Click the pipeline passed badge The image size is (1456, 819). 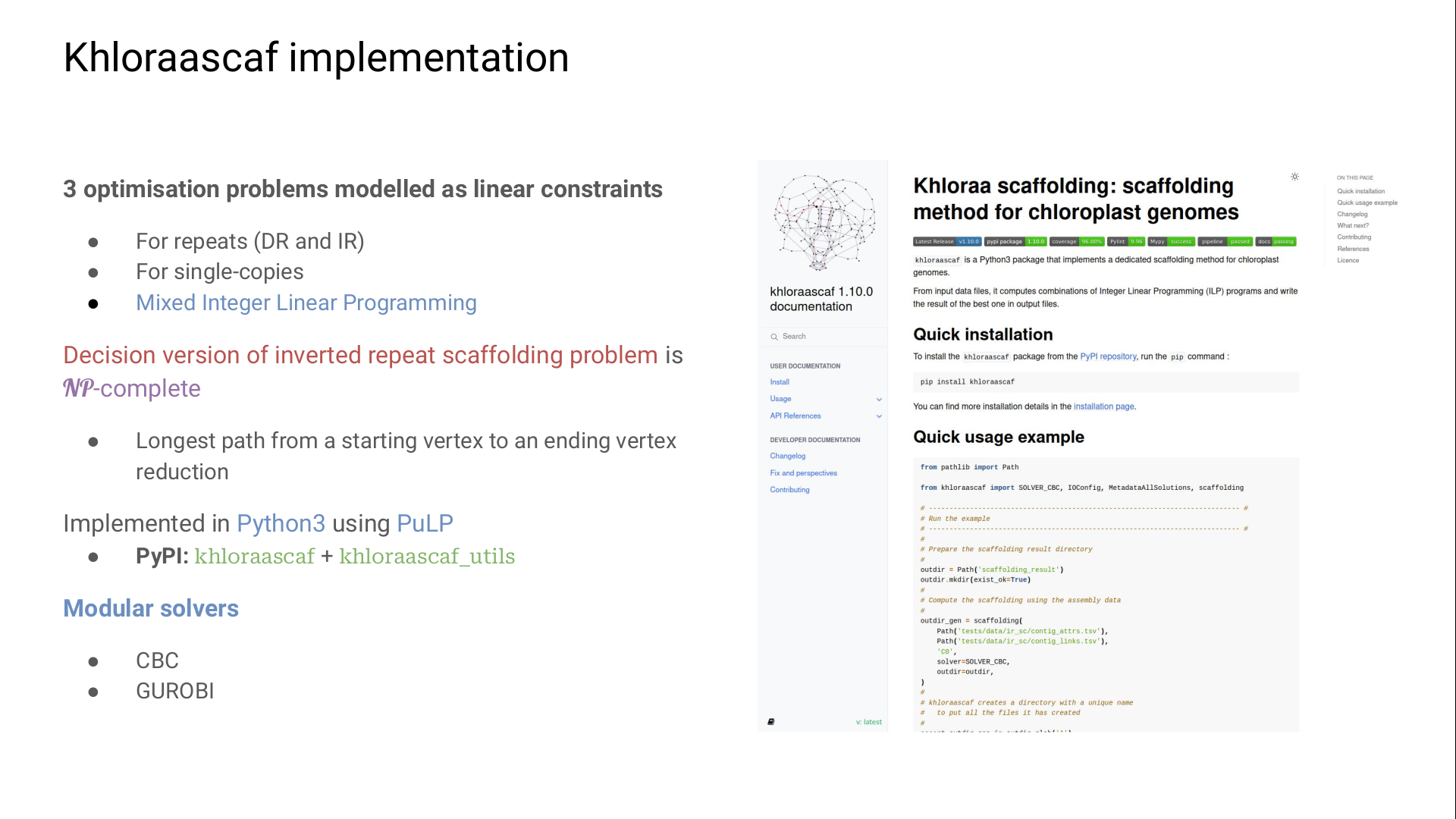pyautogui.click(x=1225, y=242)
